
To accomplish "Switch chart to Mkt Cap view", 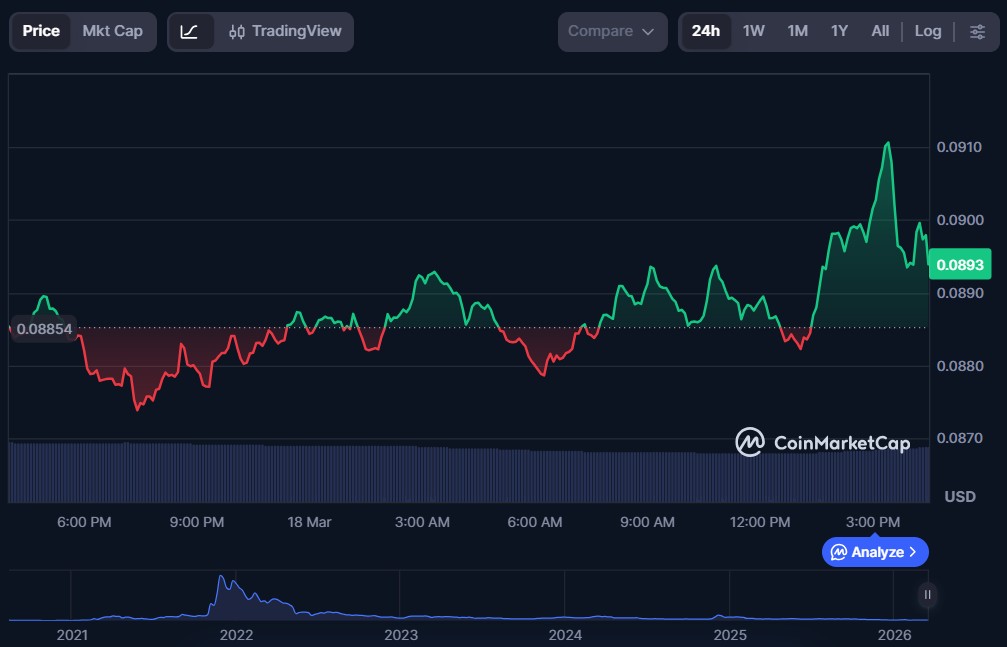I will click(112, 31).
